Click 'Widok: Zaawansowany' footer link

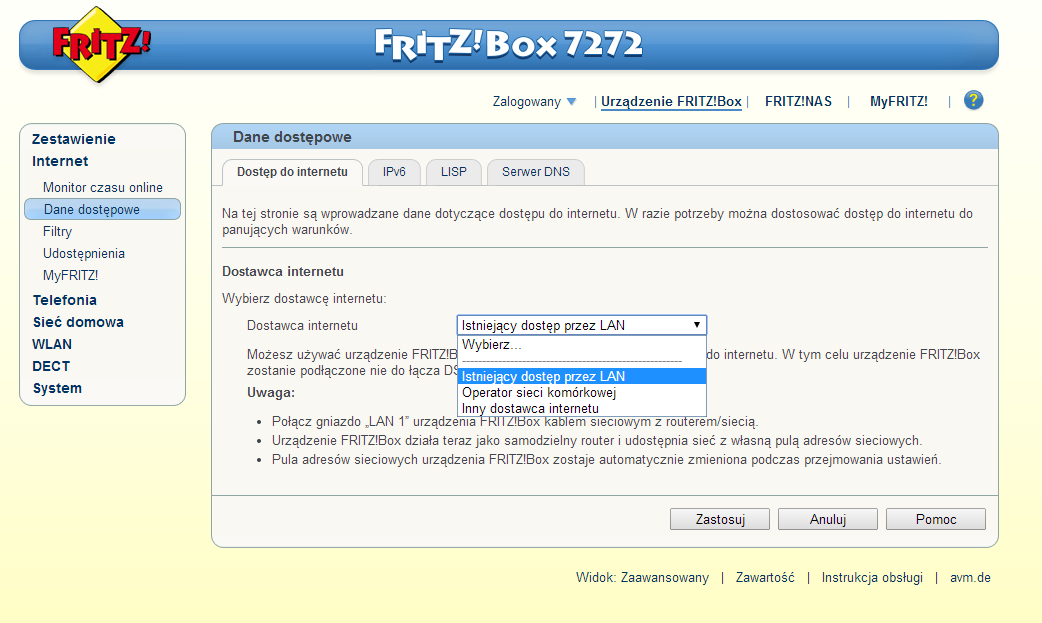(x=642, y=578)
